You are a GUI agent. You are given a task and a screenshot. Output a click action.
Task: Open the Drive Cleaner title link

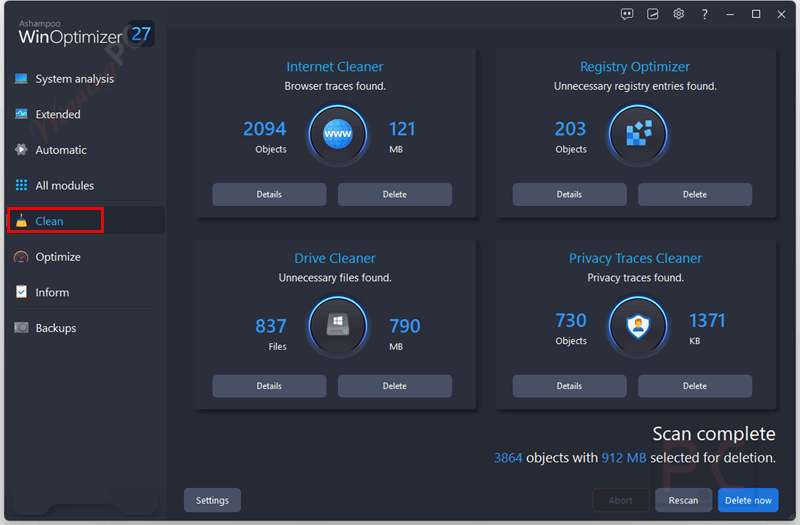[x=335, y=258]
